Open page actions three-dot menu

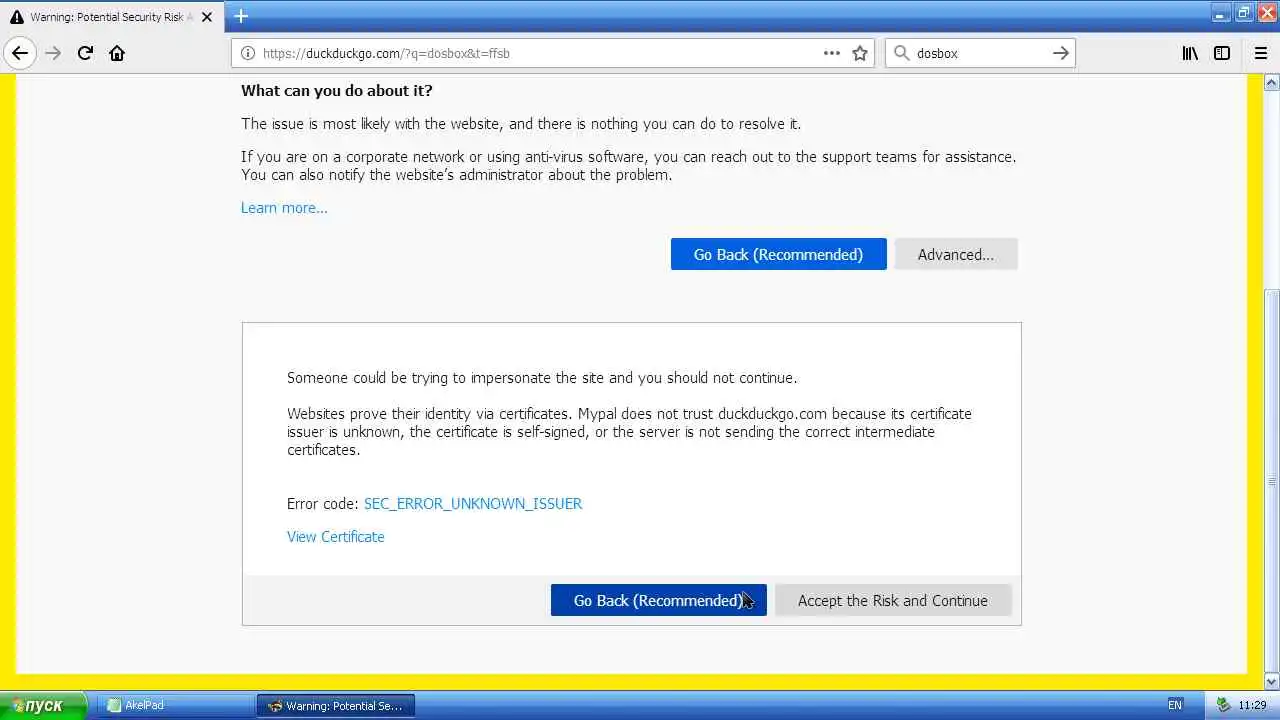pos(832,53)
